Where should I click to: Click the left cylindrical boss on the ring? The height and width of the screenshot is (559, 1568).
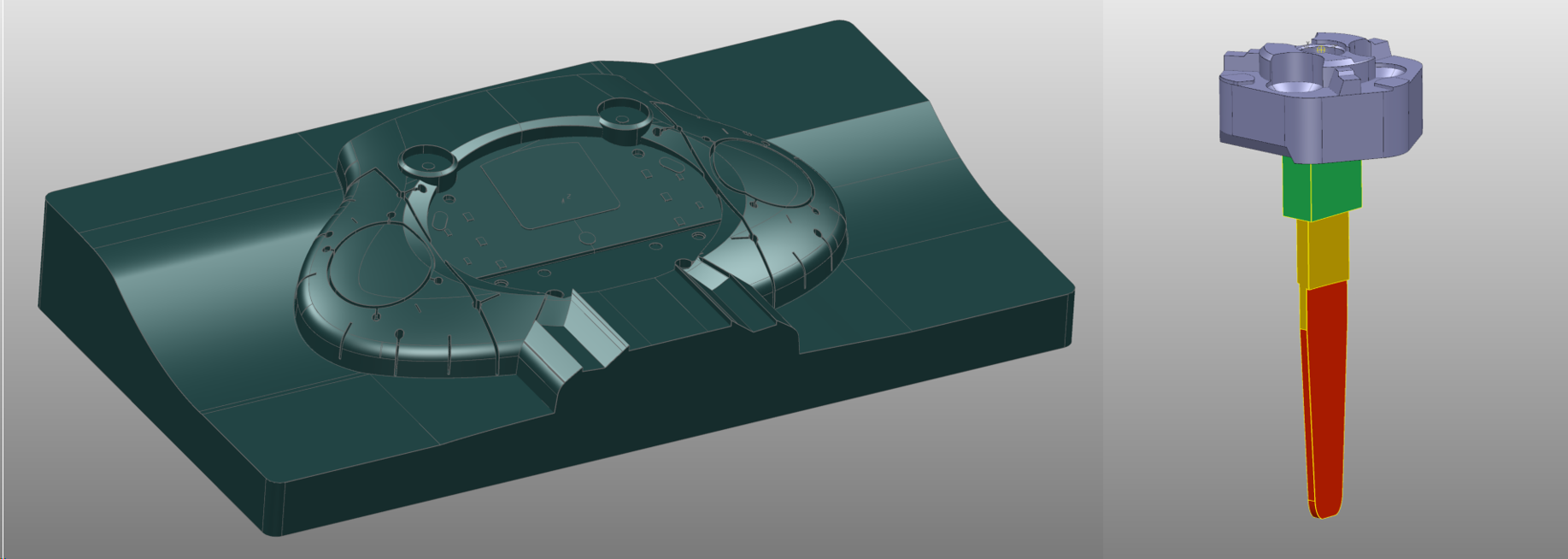(x=426, y=161)
